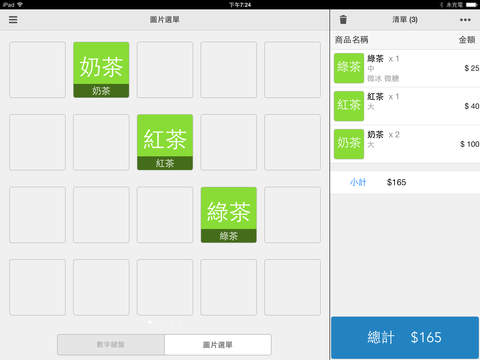The height and width of the screenshot is (360, 480).
Task: Open the 綠茶 x1 order row priced $25
Action: [x=406, y=68]
